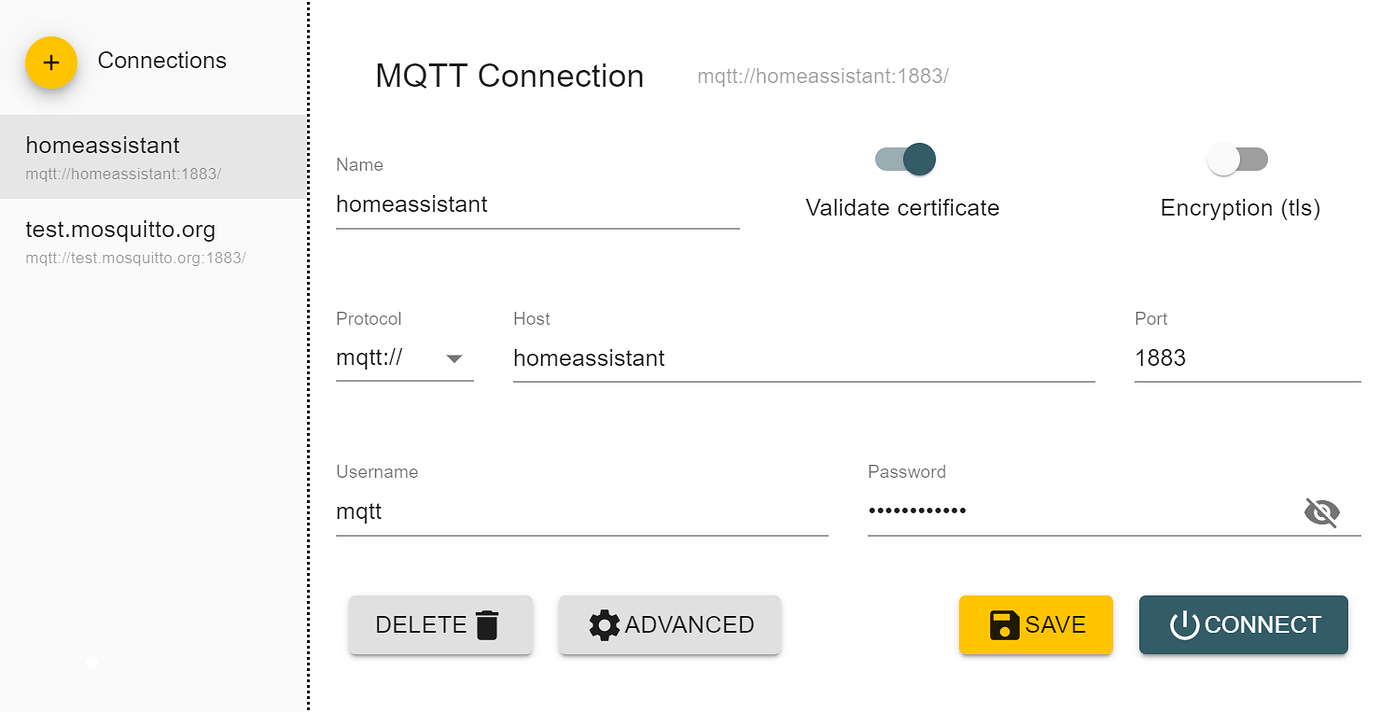The image size is (1380, 712).
Task: Click the Username field containing mqtt
Action: pos(580,511)
